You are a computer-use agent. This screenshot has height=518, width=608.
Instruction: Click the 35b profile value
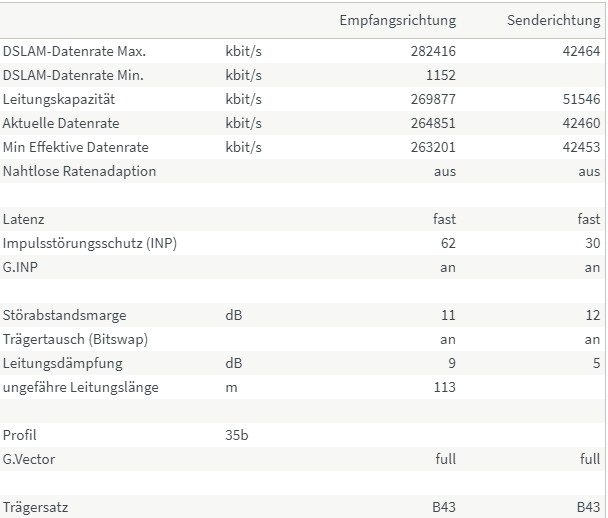pos(237,435)
